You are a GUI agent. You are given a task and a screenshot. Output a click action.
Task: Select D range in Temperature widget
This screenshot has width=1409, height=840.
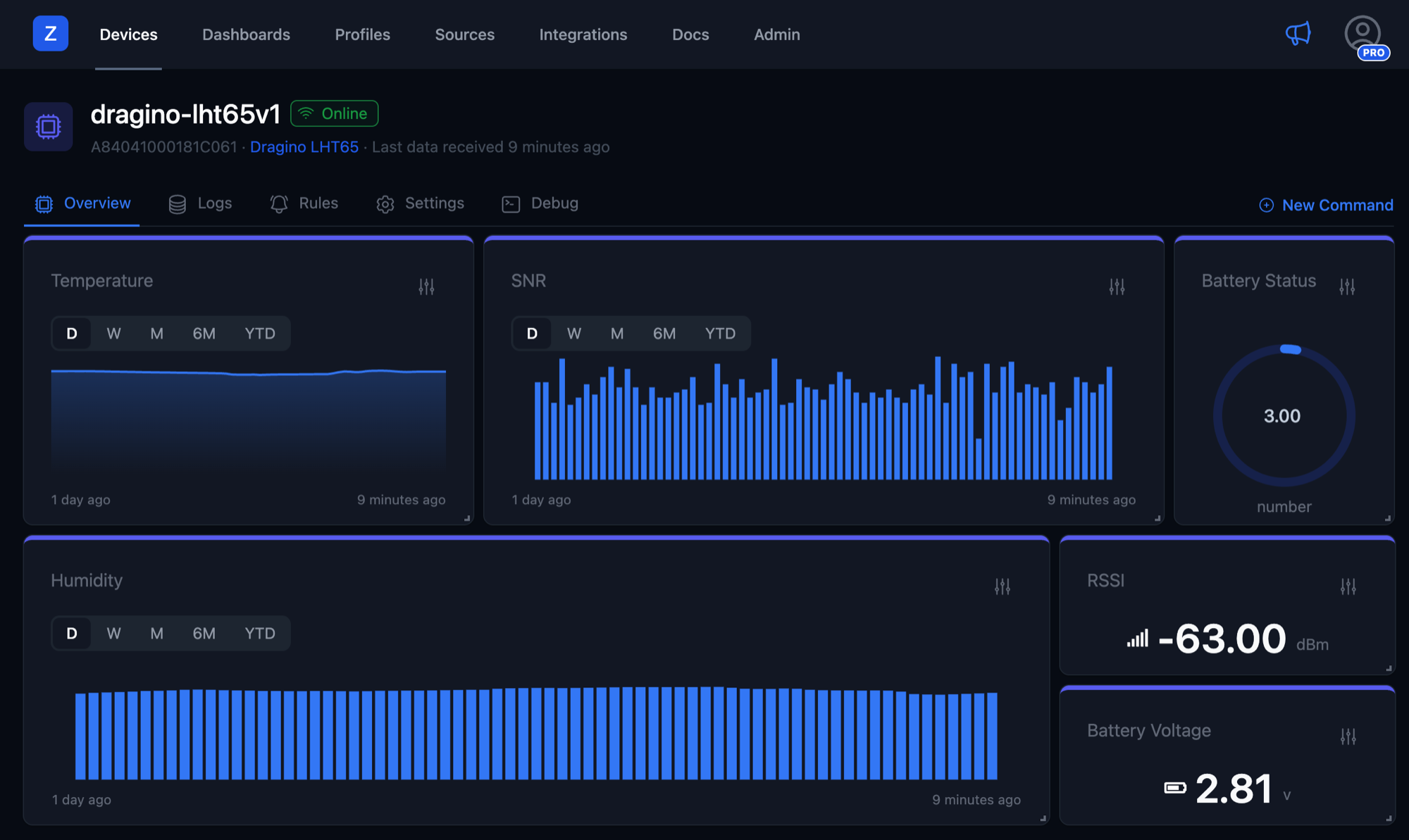(x=72, y=334)
